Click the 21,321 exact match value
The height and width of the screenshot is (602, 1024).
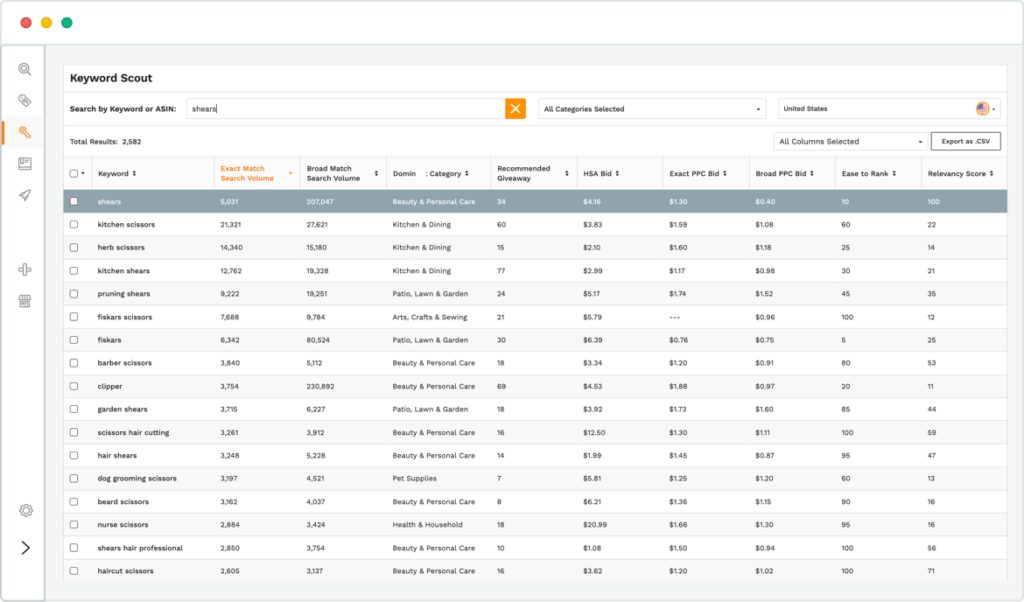coord(231,225)
